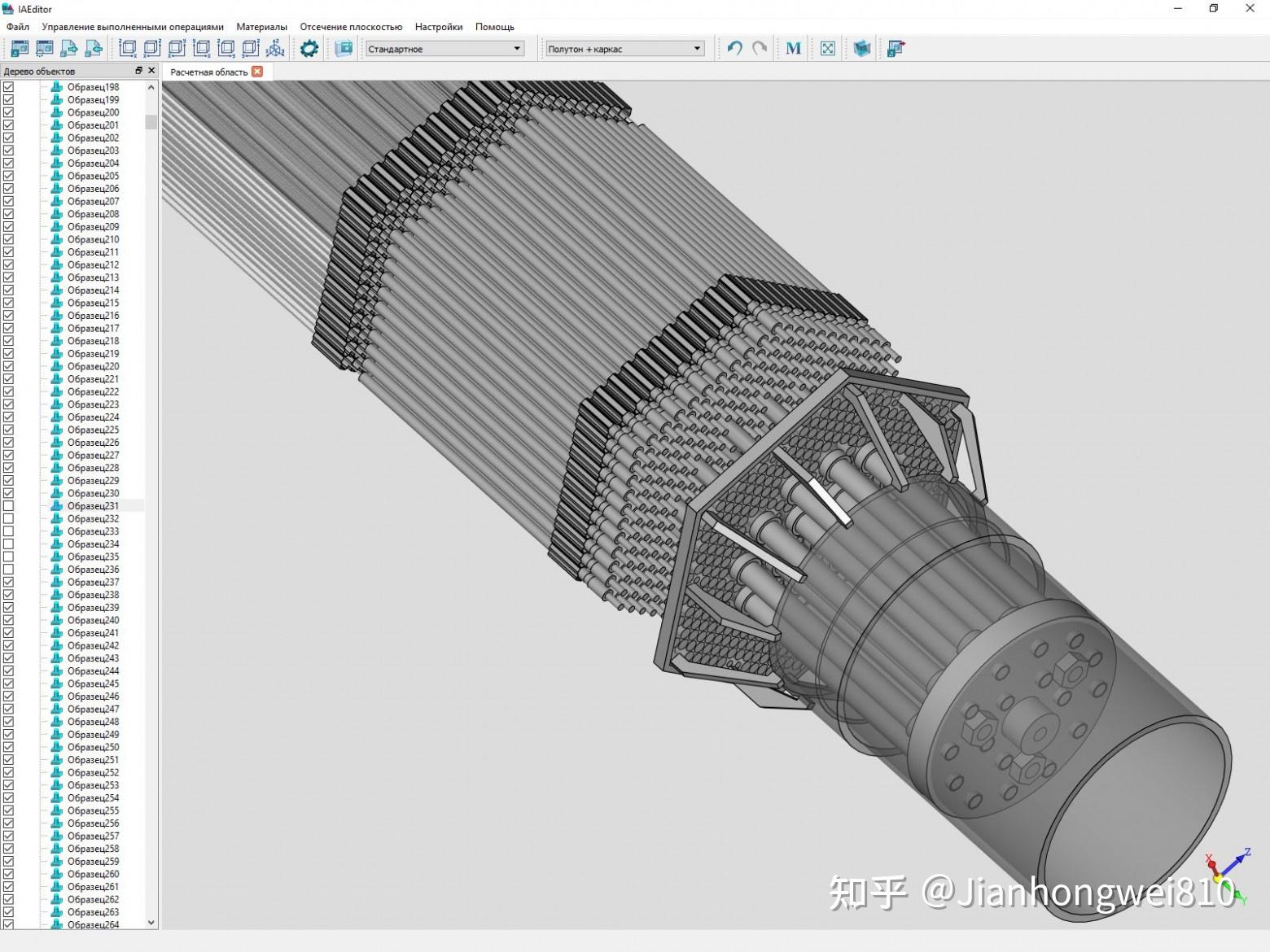Close the Расчетная область tab
Screen dimensions: 1270x952
point(258,72)
